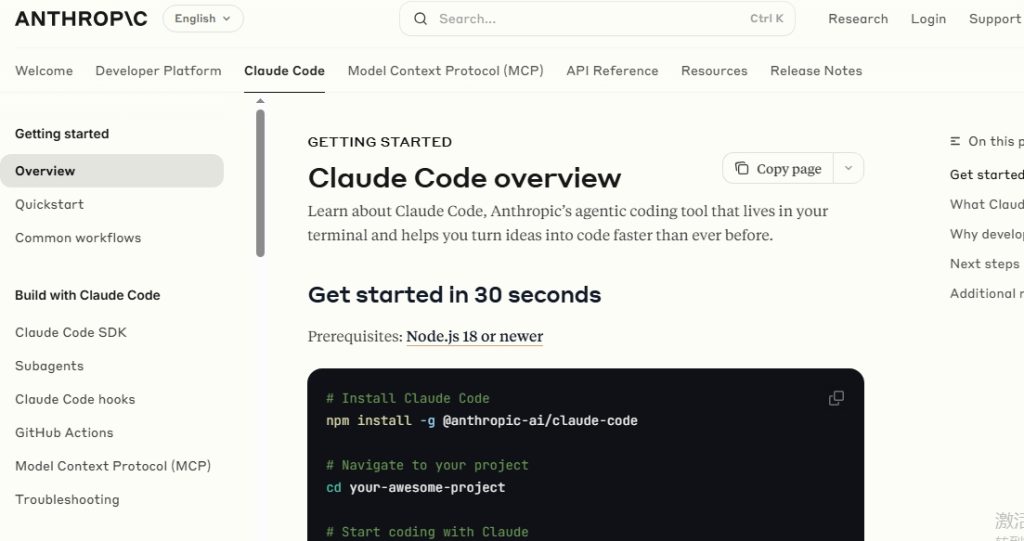Open the English language dropdown
Viewport: 1024px width, 541px height.
[x=202, y=18]
